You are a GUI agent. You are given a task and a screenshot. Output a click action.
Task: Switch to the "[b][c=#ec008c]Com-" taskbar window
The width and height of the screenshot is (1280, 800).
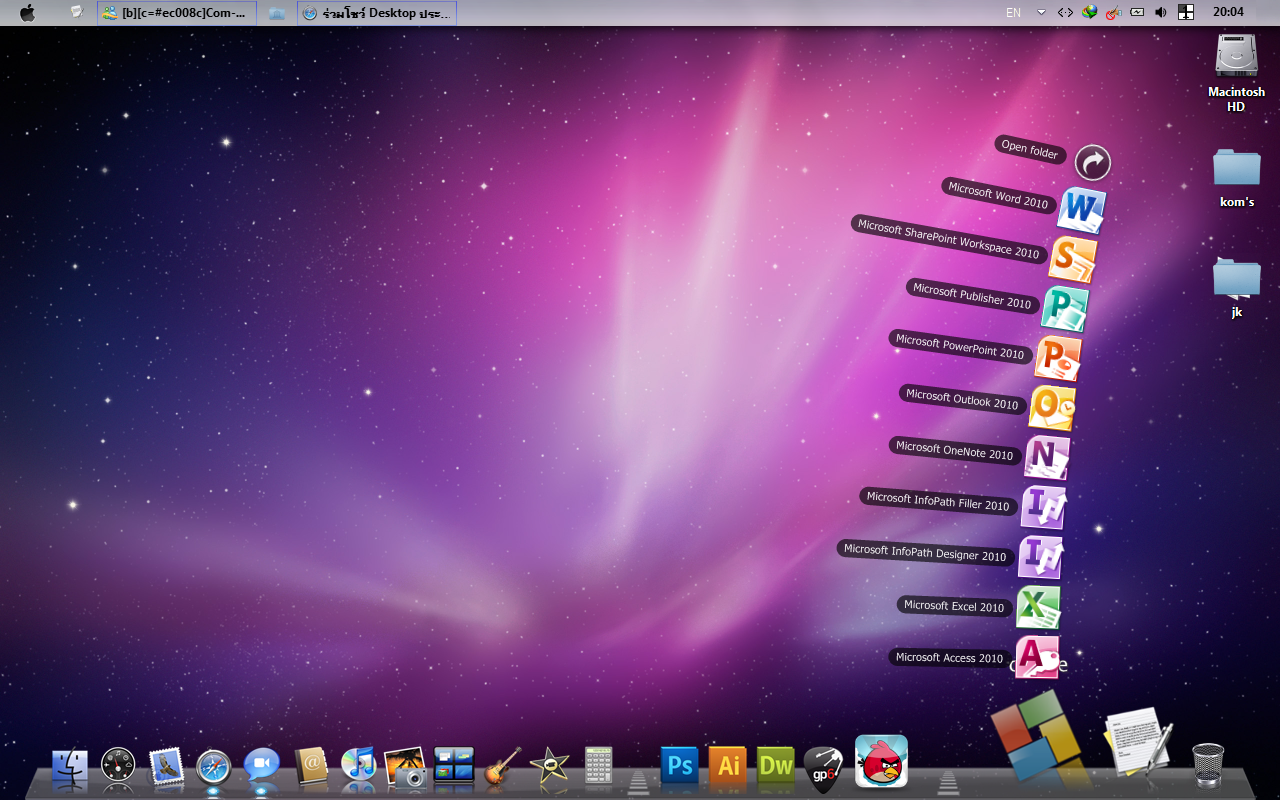(177, 13)
